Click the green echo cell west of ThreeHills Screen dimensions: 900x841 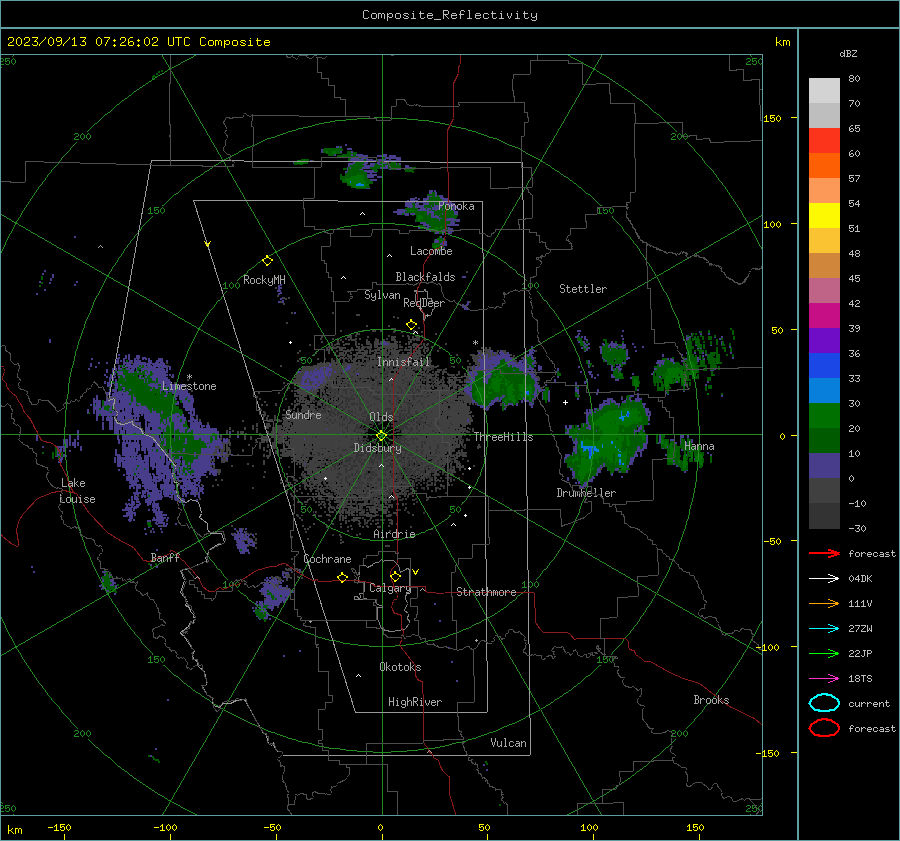[x=504, y=379]
